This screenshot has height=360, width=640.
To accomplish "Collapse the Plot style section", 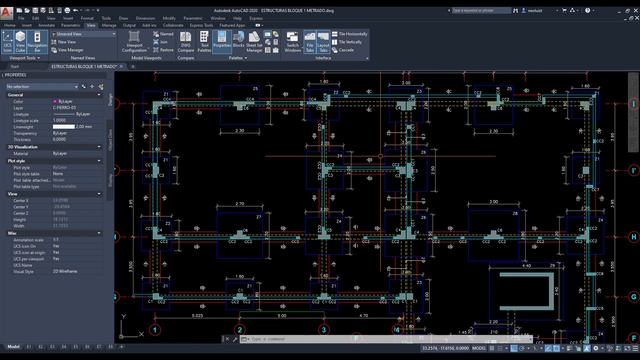I will (99, 161).
